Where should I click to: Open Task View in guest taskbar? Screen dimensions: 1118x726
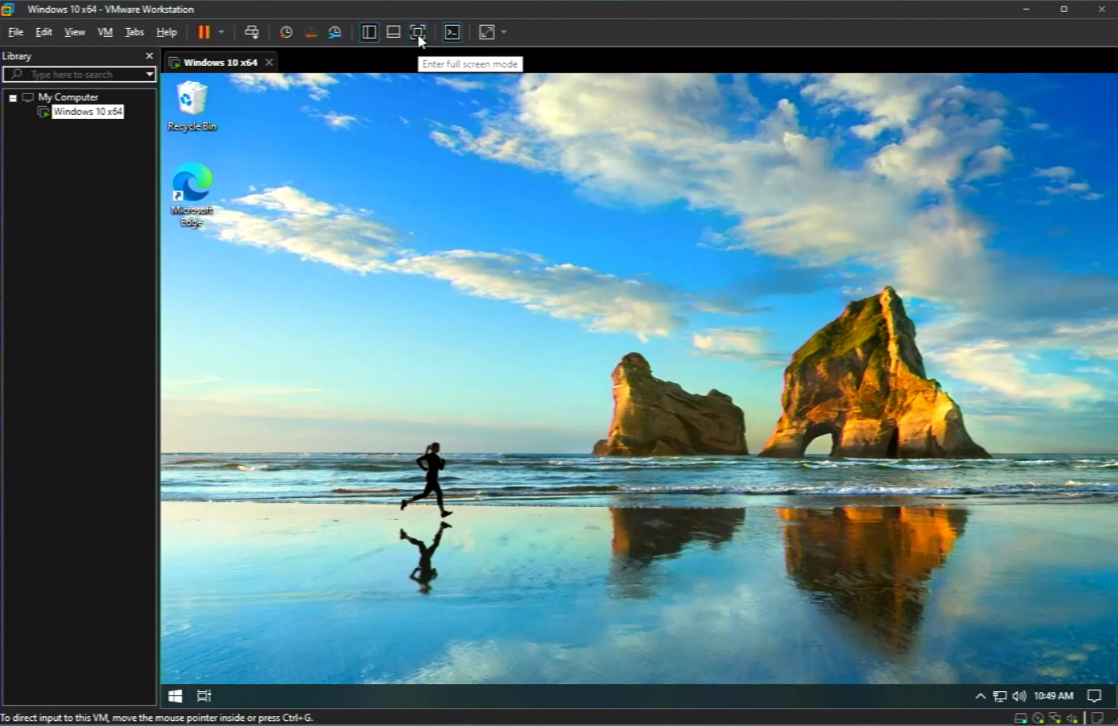coord(204,696)
